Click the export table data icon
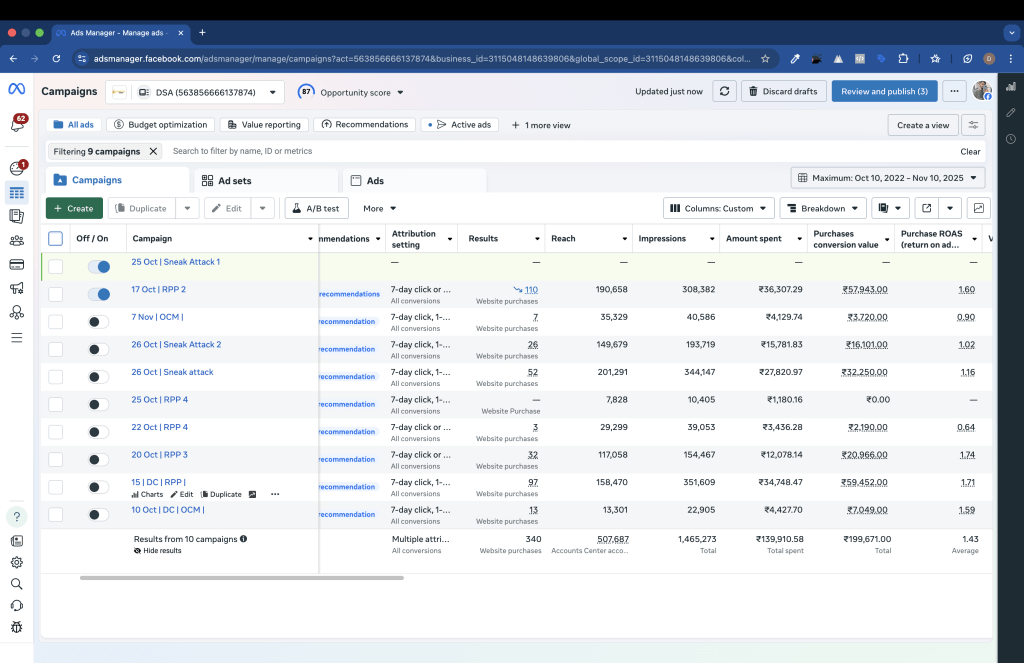 927,208
